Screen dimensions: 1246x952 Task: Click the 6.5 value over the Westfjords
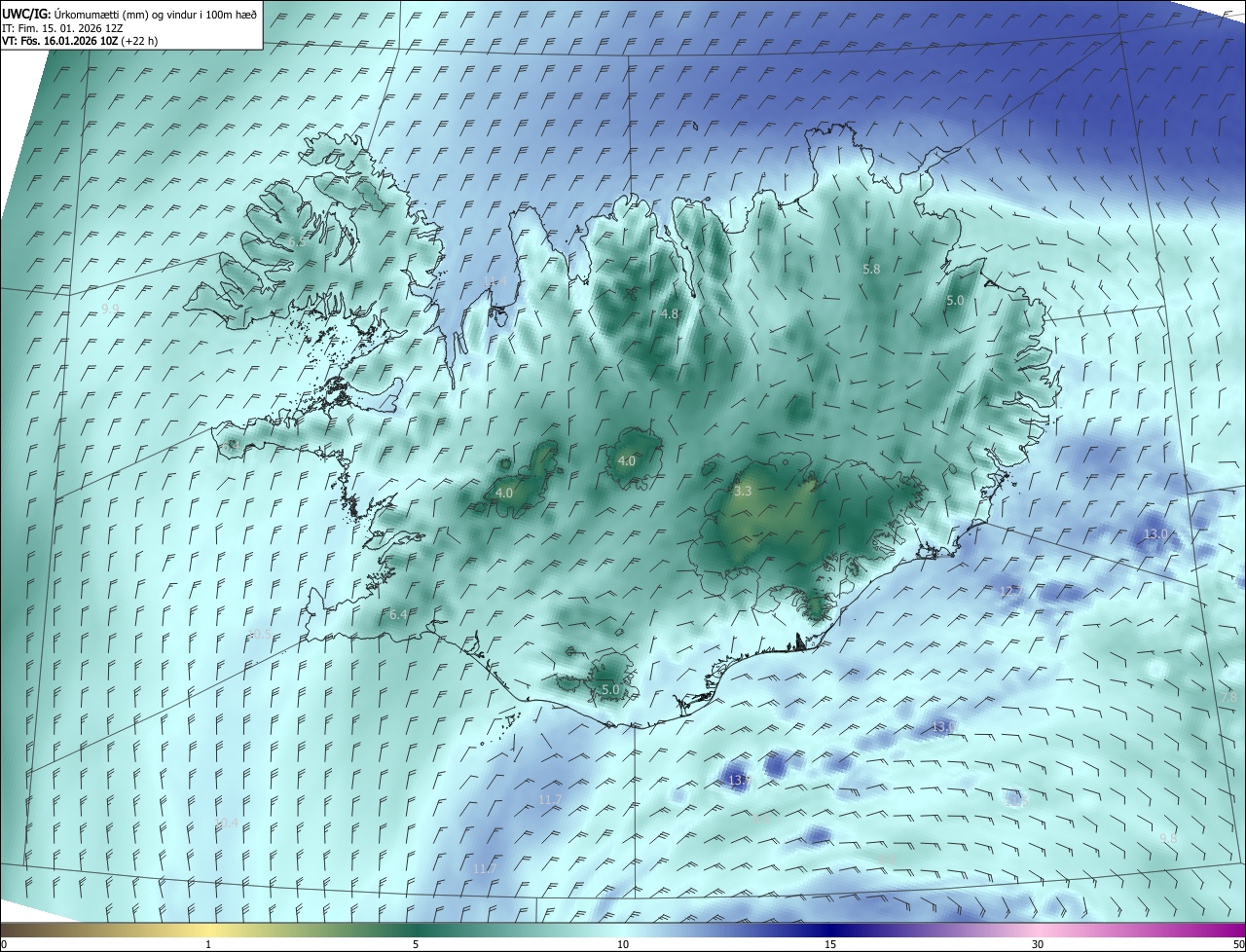pyautogui.click(x=297, y=240)
